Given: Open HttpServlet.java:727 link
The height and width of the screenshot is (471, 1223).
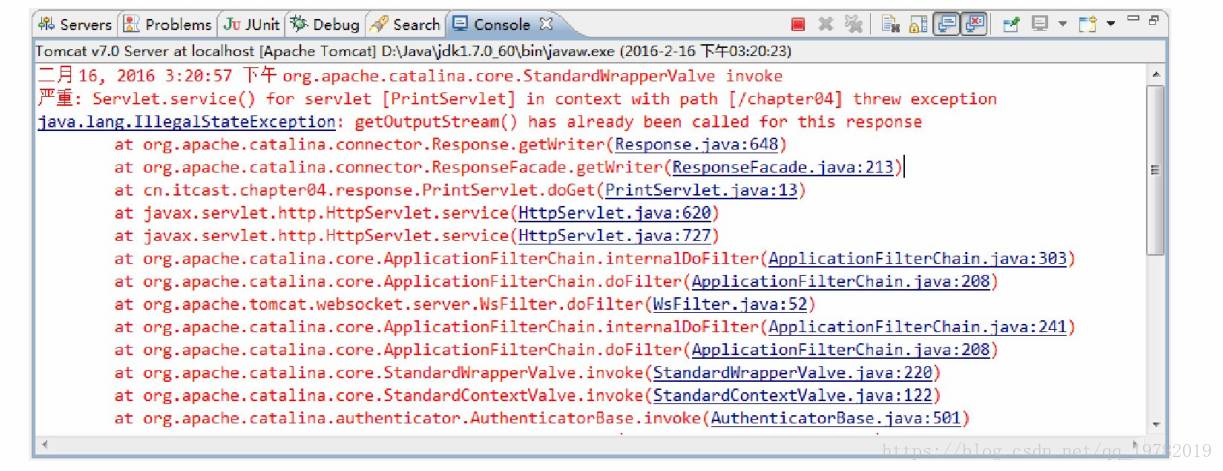Looking at the screenshot, I should (614, 236).
